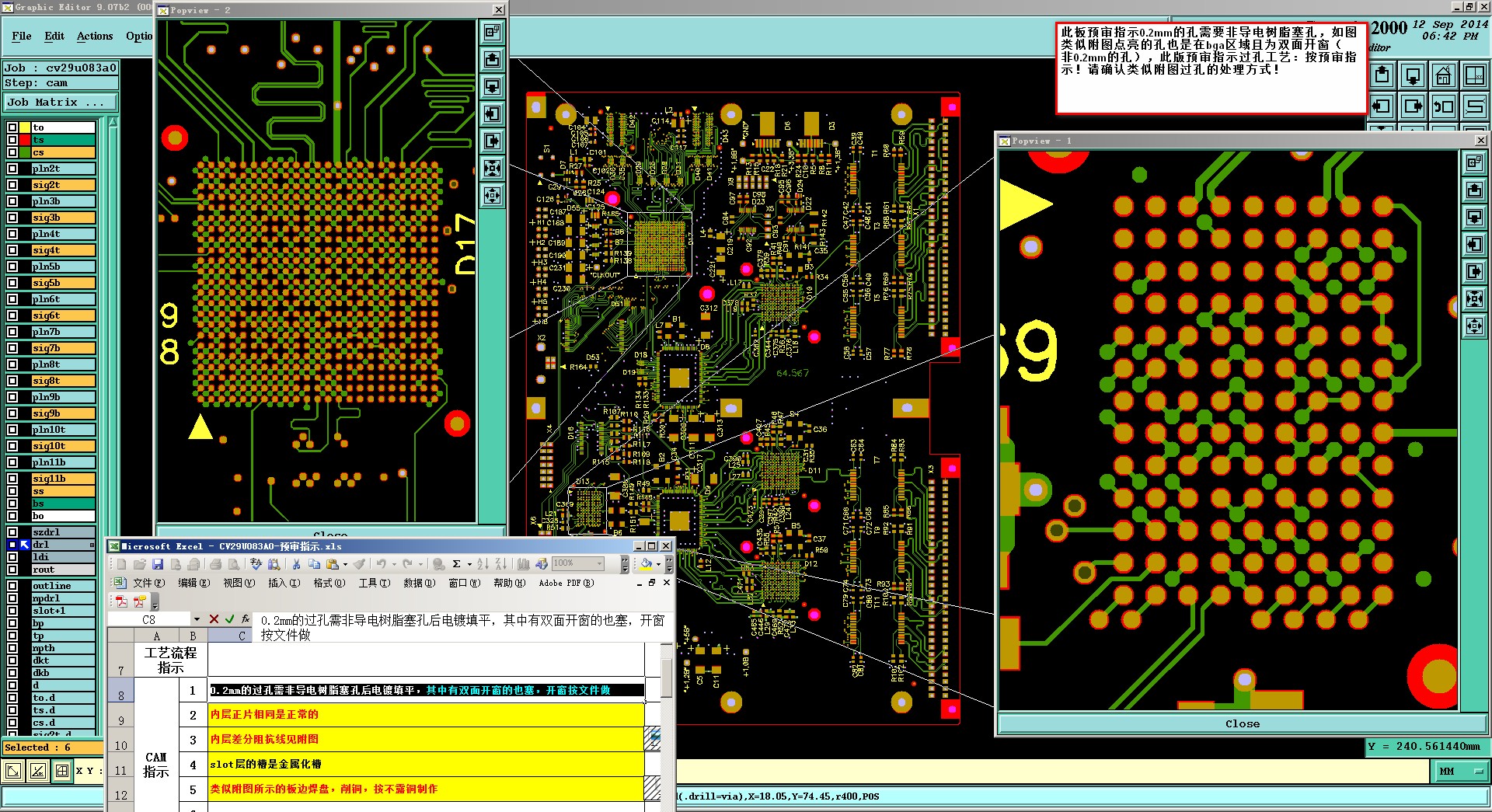Open the Excel zoom percentage dropdown
The image size is (1492, 812).
[599, 564]
